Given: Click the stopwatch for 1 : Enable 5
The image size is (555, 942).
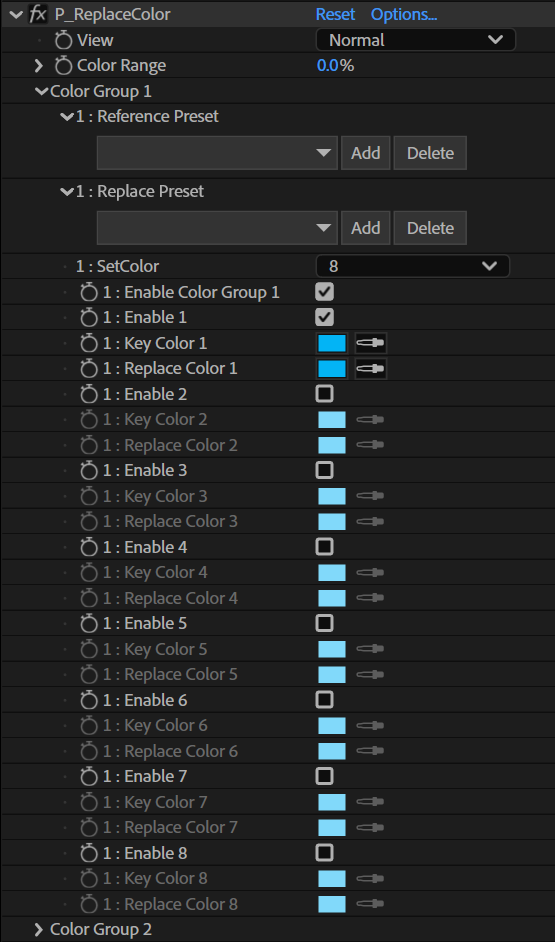Looking at the screenshot, I should [x=89, y=624].
